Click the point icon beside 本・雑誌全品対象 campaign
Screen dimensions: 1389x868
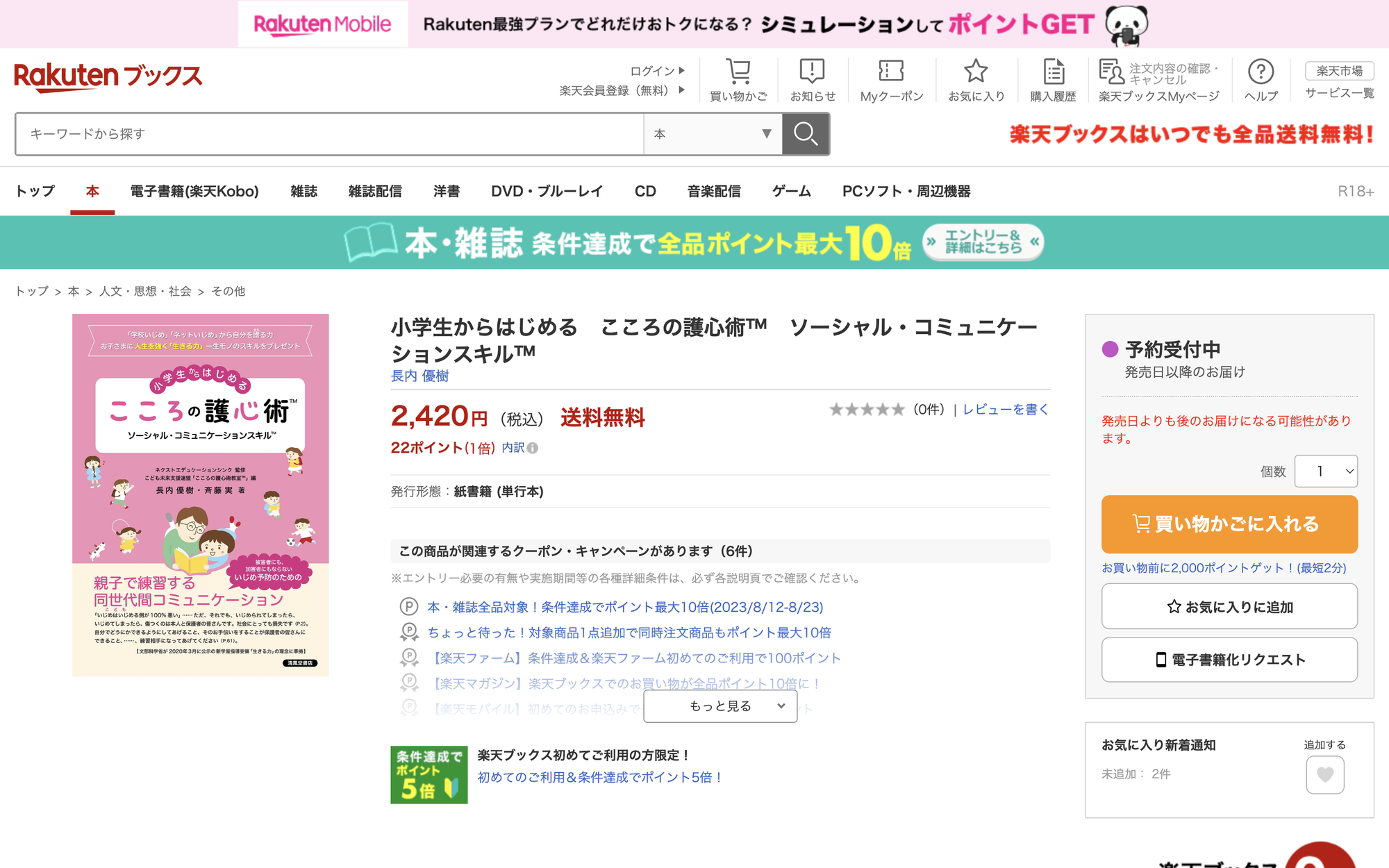(x=409, y=607)
